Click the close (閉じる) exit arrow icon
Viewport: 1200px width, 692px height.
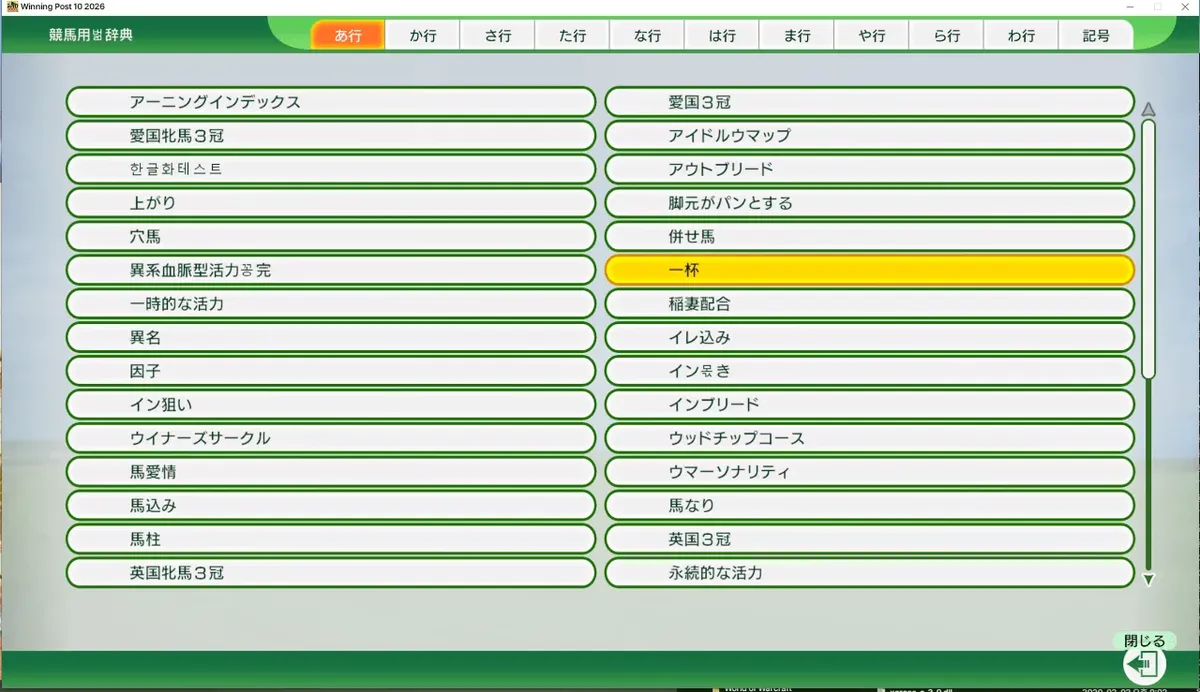1145,664
